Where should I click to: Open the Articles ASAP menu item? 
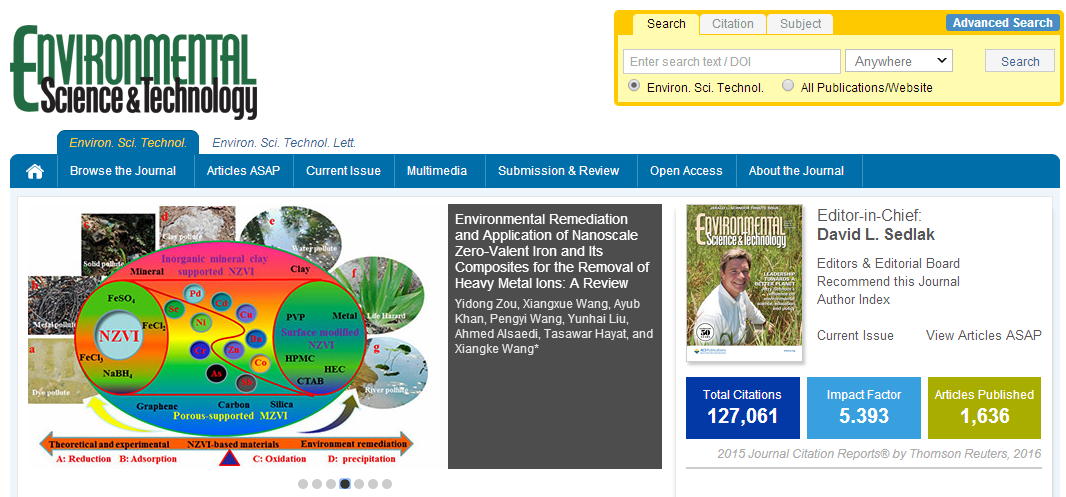(x=243, y=171)
